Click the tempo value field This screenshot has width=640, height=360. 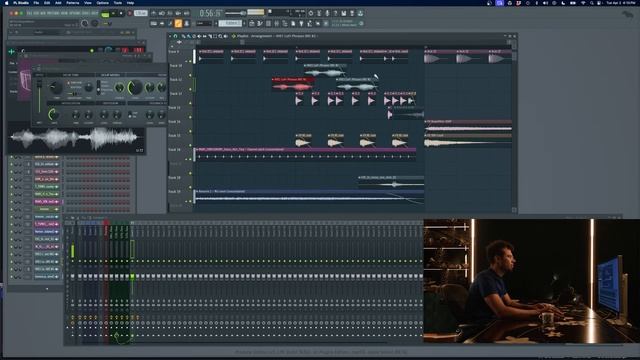tap(141, 13)
